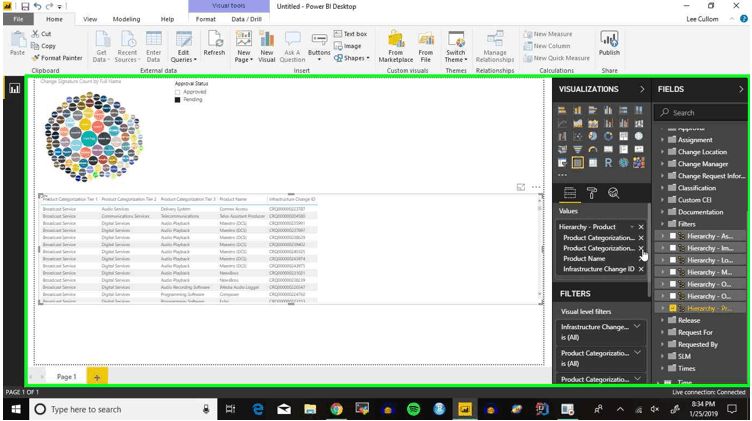Collapse the Visualizations pane
This screenshot has height=421, width=752.
coord(642,89)
